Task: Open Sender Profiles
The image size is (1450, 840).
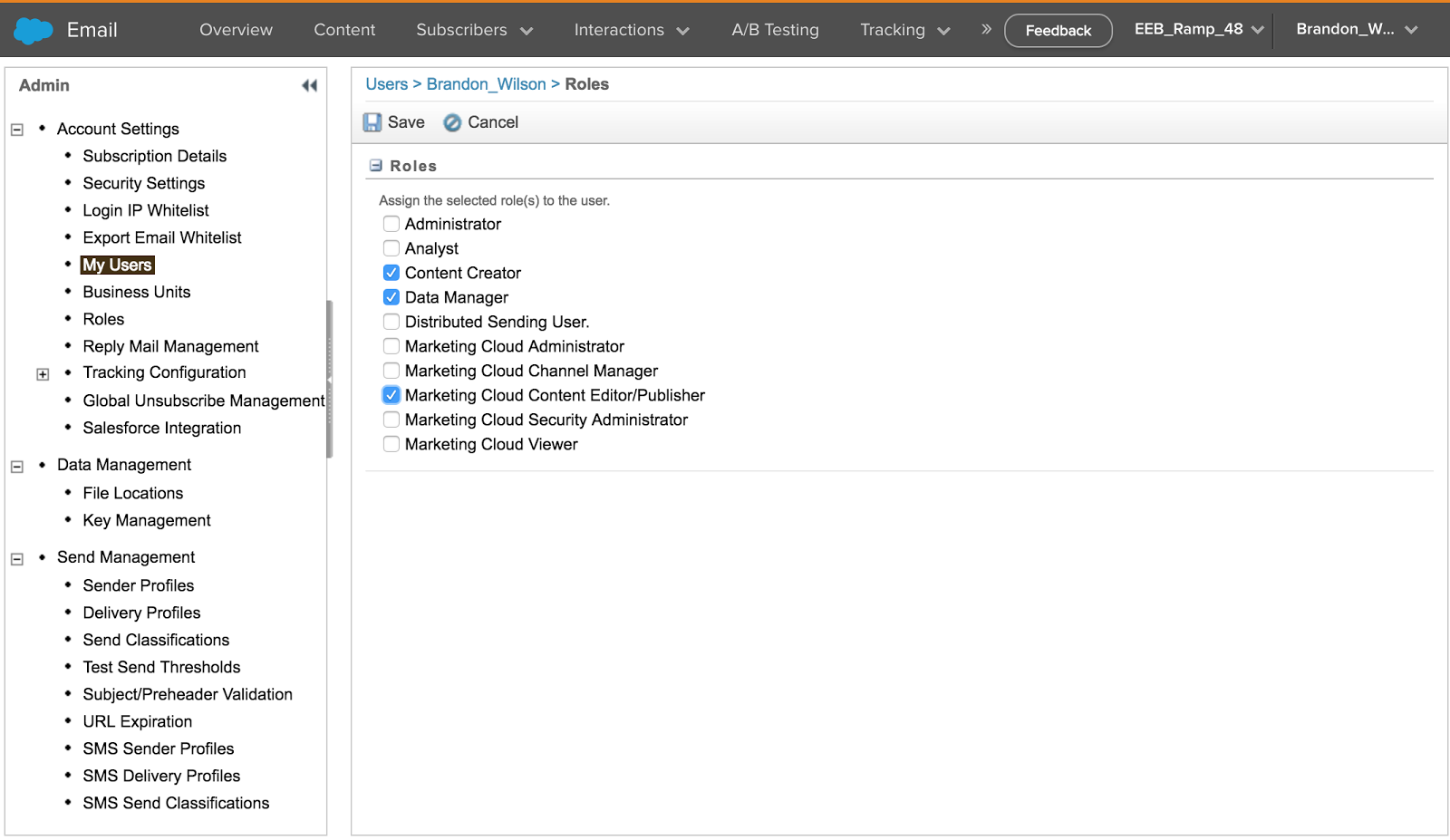Action: pyautogui.click(x=139, y=585)
